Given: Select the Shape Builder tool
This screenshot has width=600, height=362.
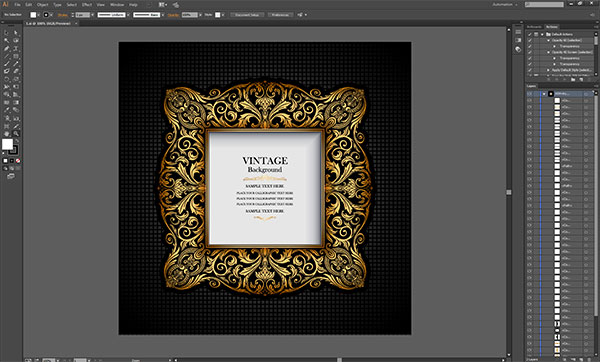Looking at the screenshot, I should (7, 95).
